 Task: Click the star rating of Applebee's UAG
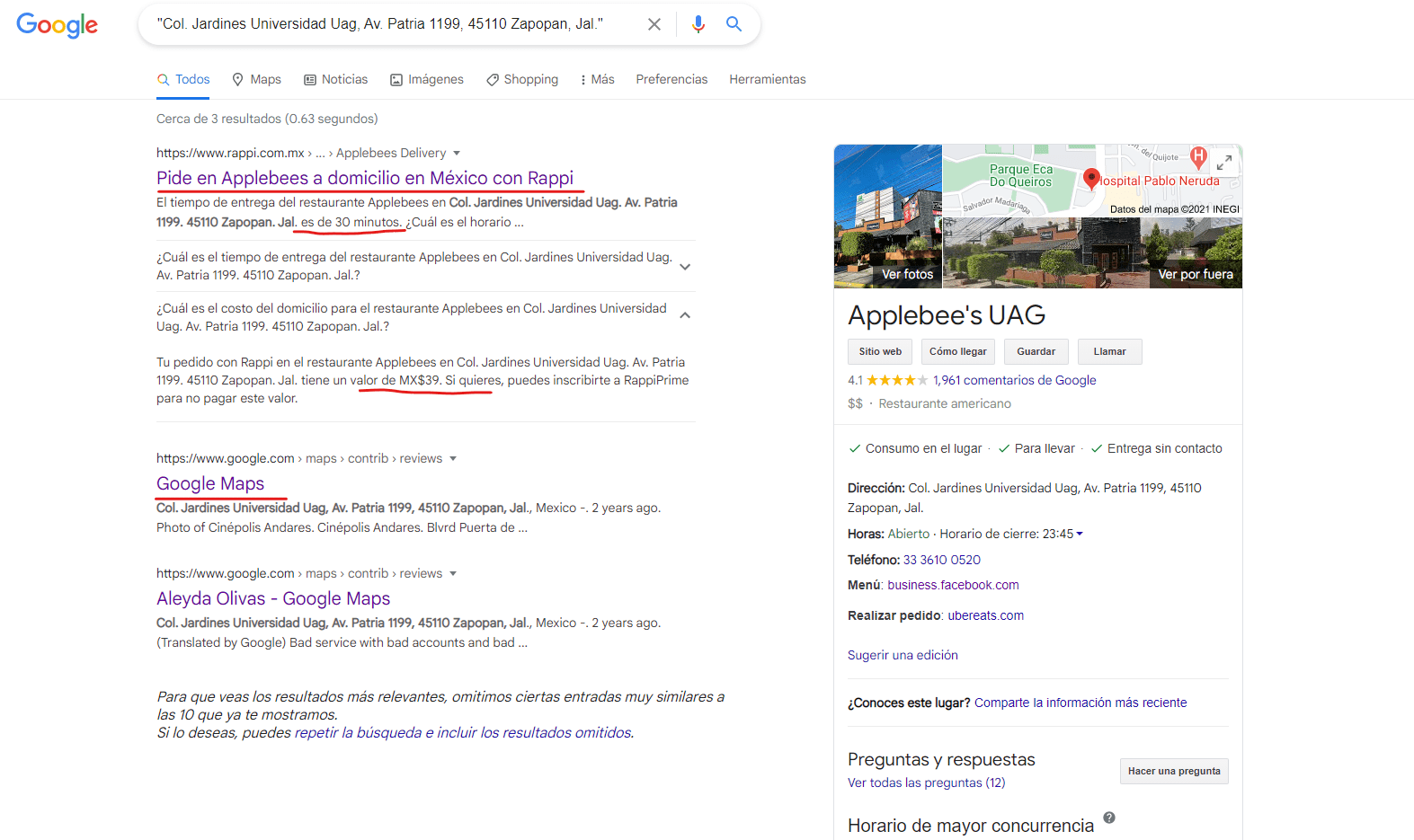pyautogui.click(x=896, y=380)
